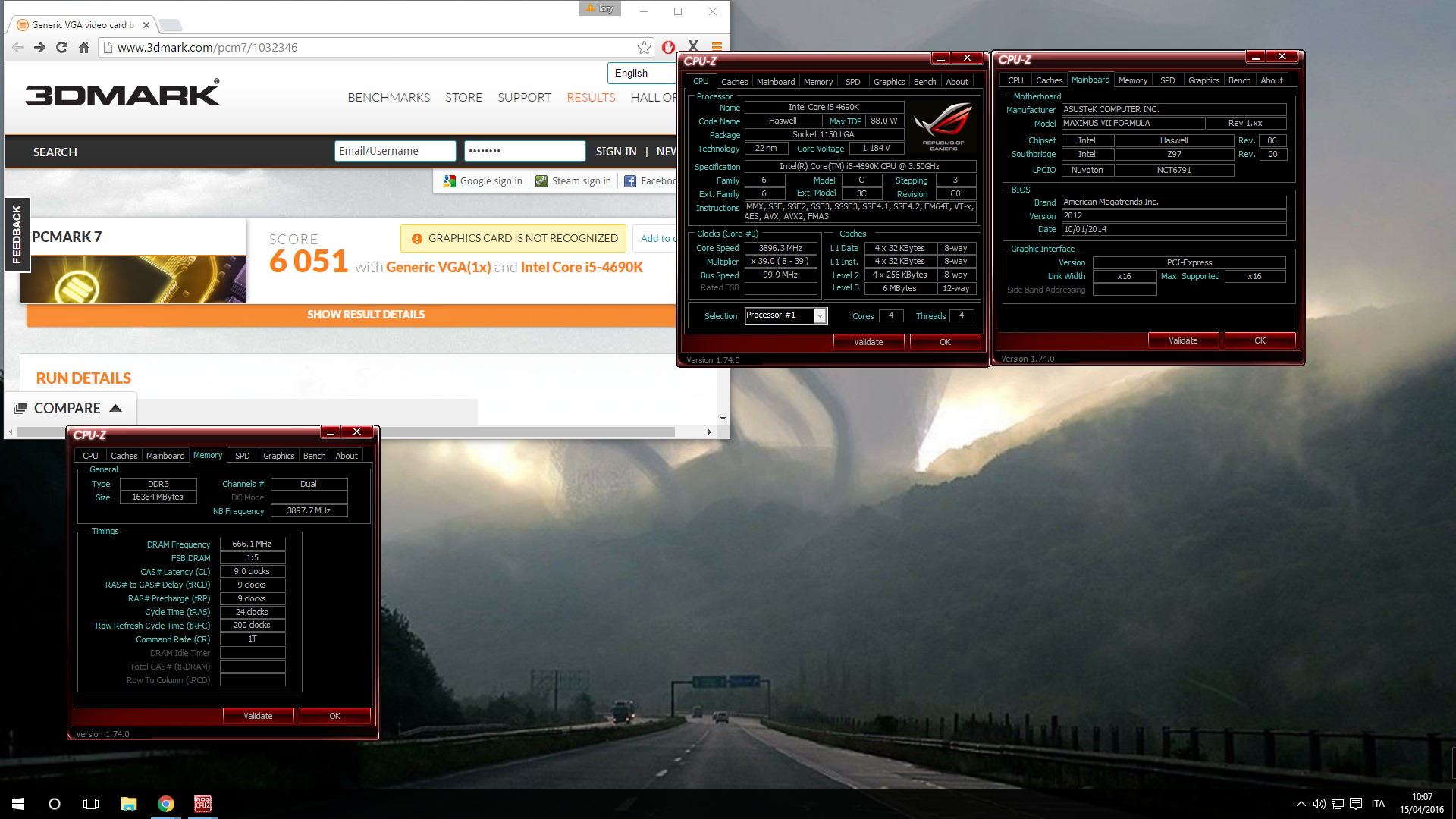The width and height of the screenshot is (1456, 819).
Task: Open Action Center notifications icon
Action: point(1356,804)
